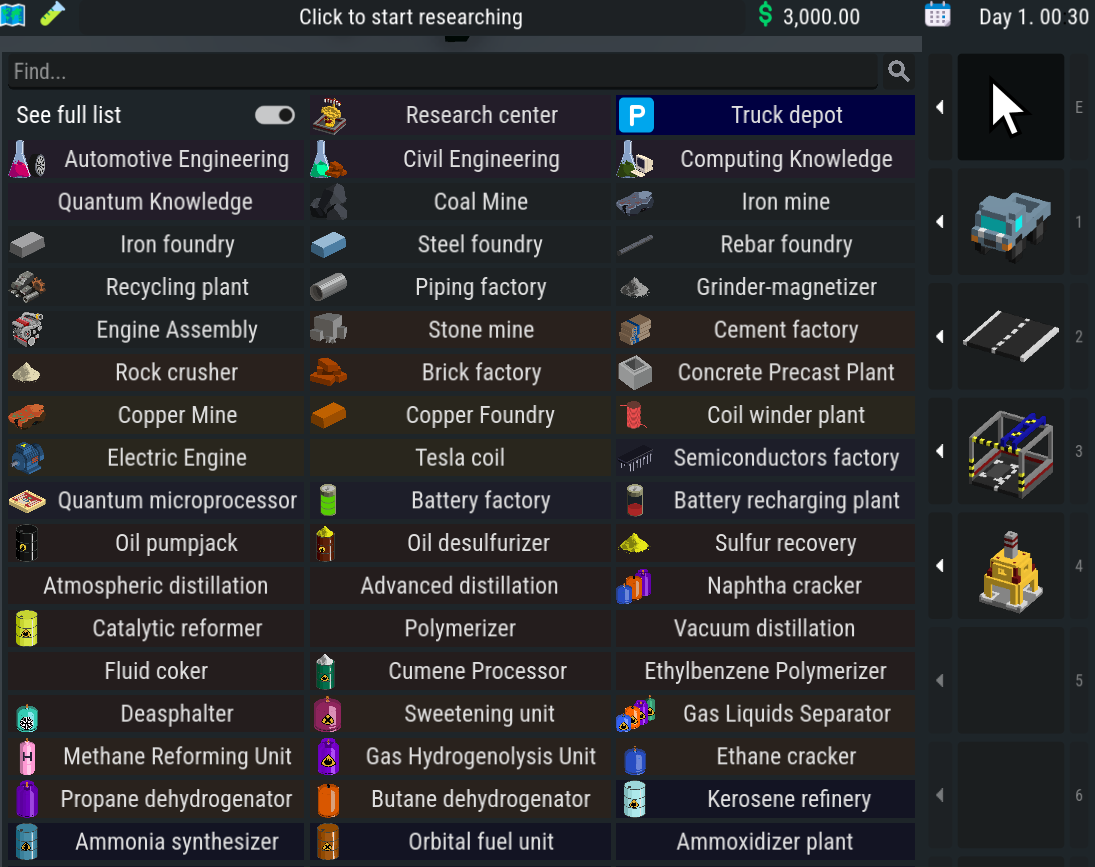Click the magnifying glass search icon
Screen dimensions: 1095x867
[x=899, y=71]
